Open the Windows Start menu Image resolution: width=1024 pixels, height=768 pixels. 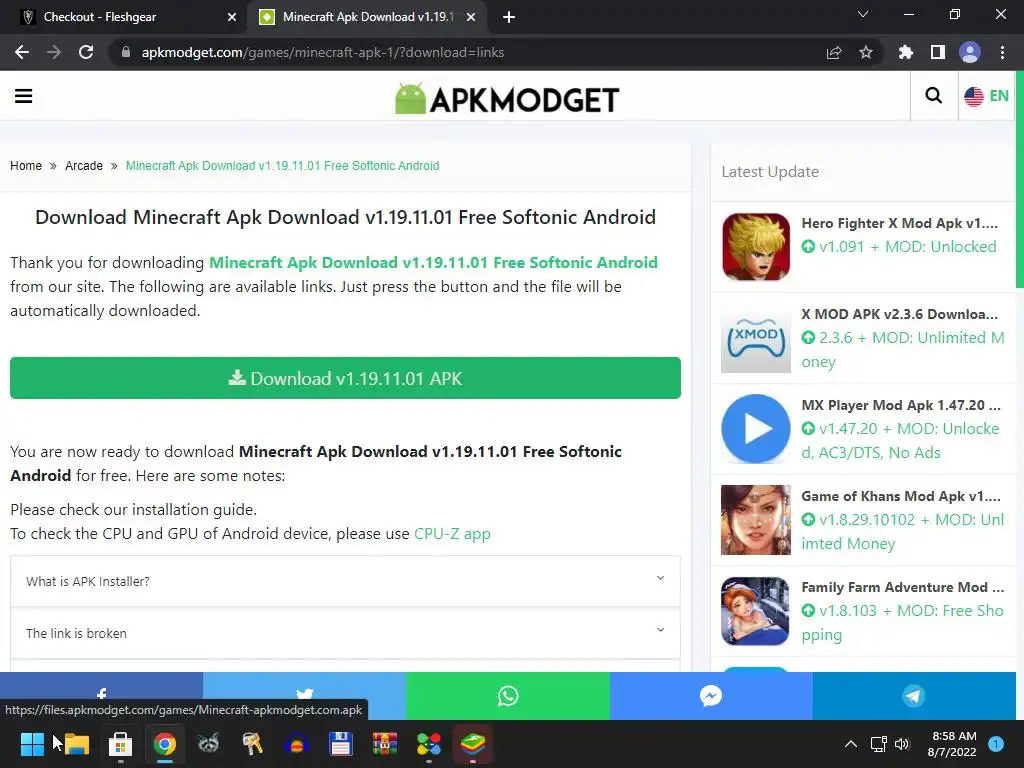click(32, 744)
